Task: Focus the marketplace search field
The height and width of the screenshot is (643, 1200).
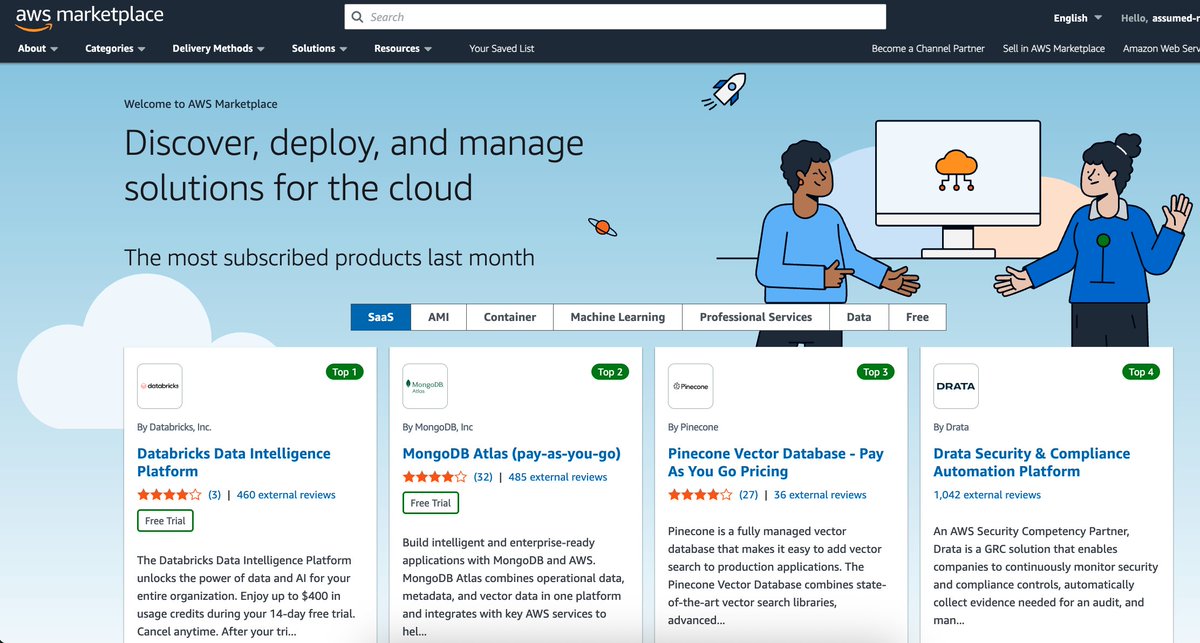Action: click(x=615, y=17)
